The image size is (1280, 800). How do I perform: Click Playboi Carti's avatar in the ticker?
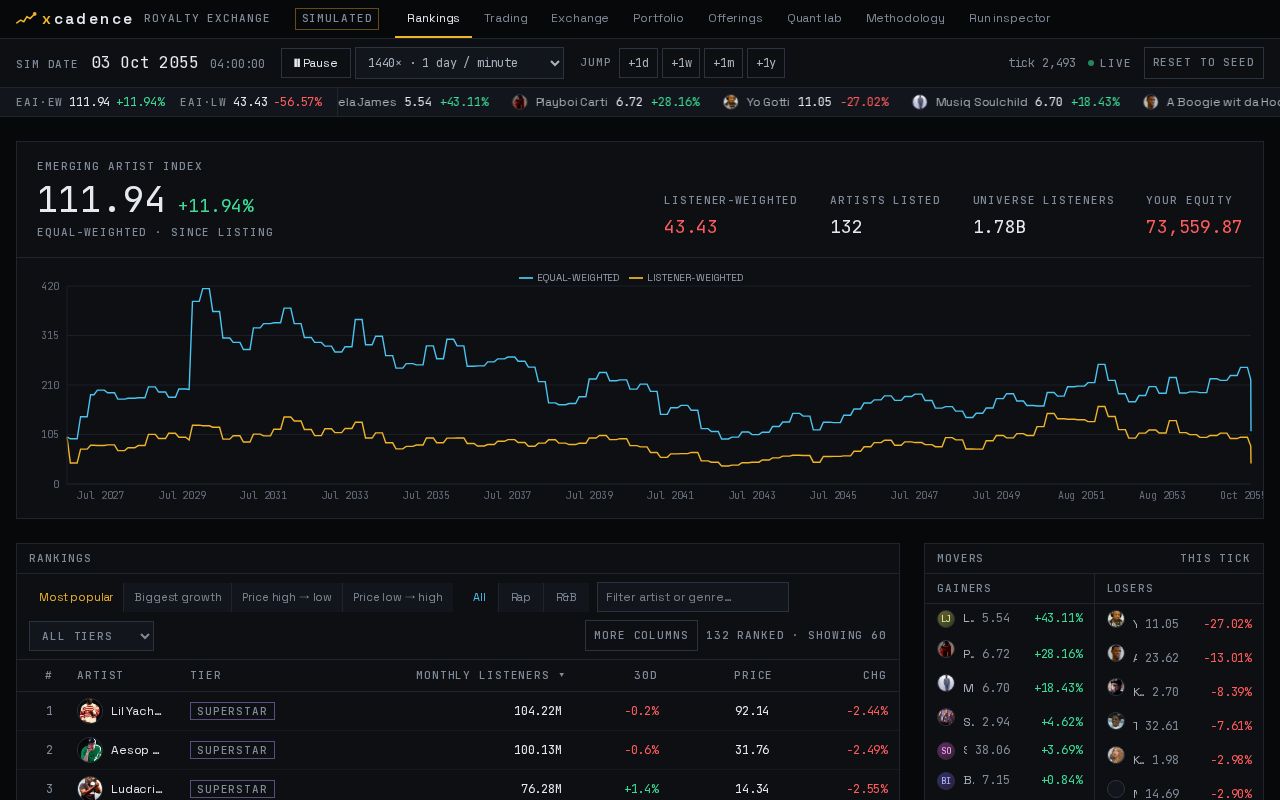click(x=519, y=102)
